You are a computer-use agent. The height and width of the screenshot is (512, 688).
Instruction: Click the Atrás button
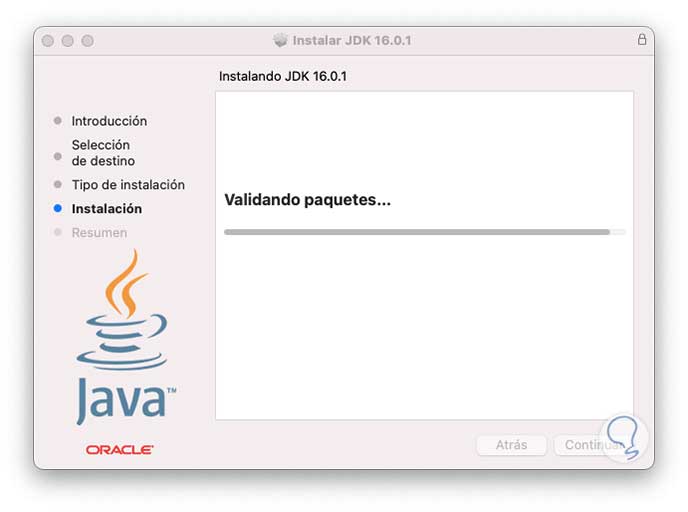pyautogui.click(x=512, y=445)
